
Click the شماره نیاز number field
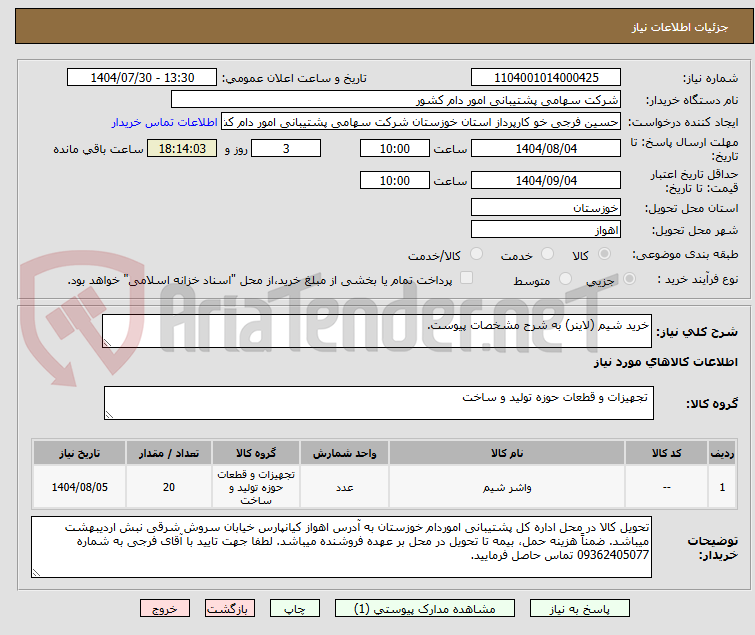point(546,78)
